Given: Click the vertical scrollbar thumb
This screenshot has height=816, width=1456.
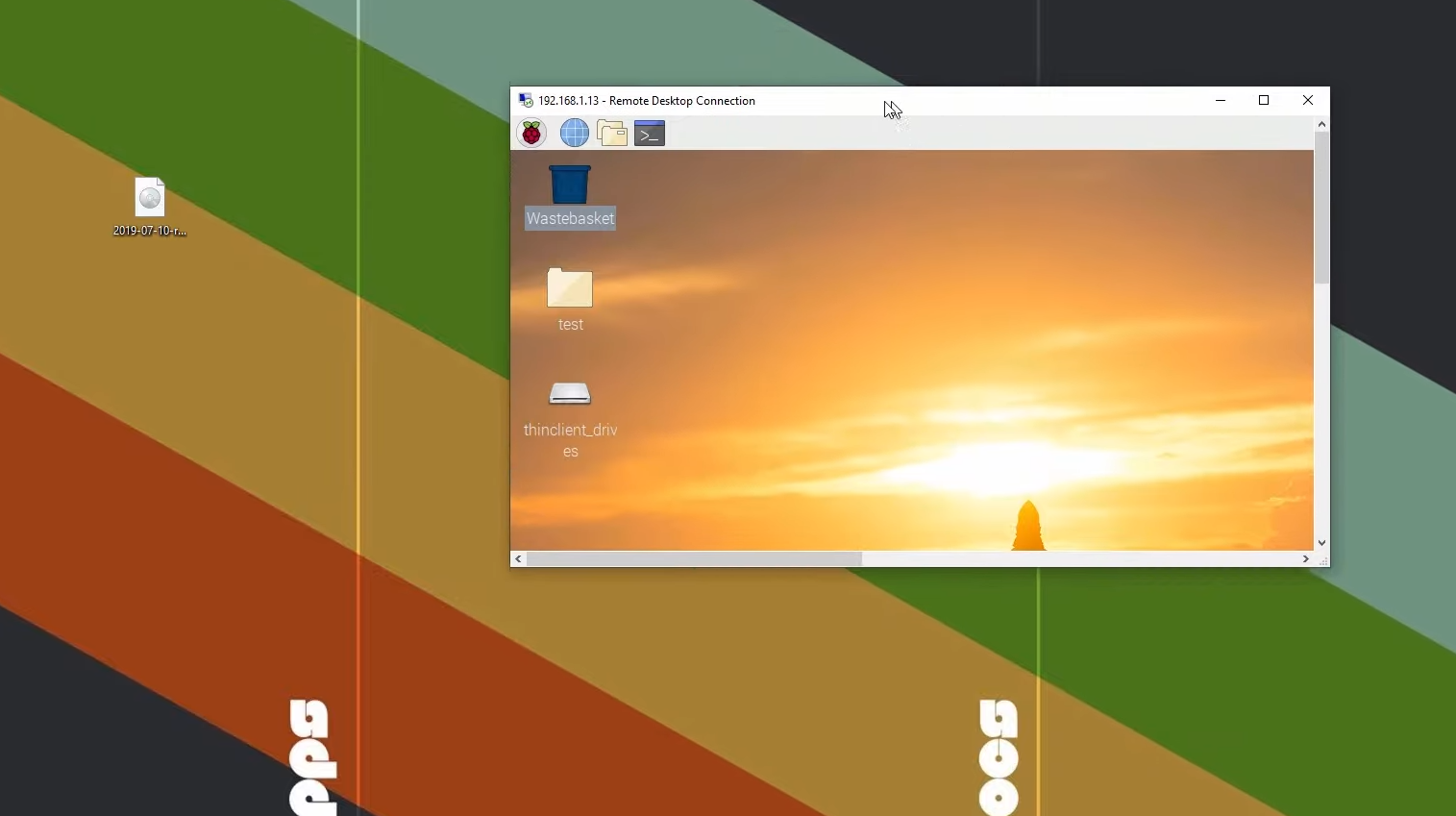Looking at the screenshot, I should [x=1321, y=207].
